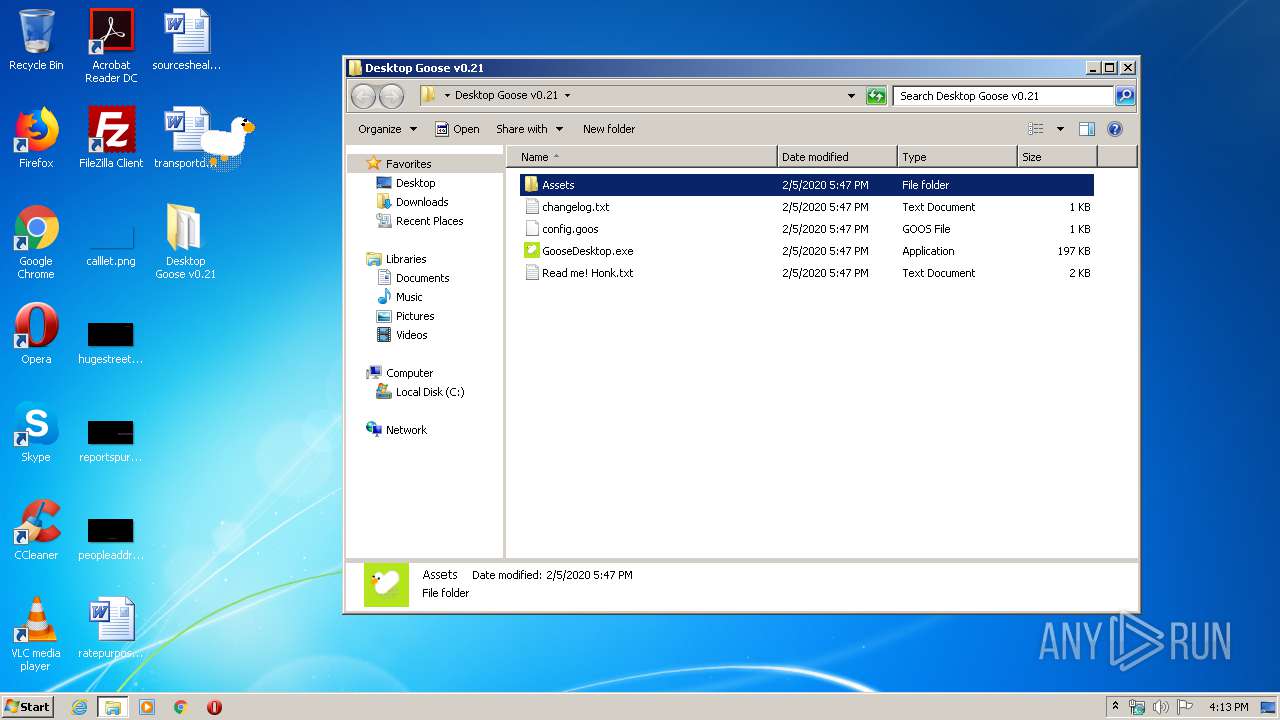
Task: Click the volume speaker tray icon
Action: (x=1160, y=707)
